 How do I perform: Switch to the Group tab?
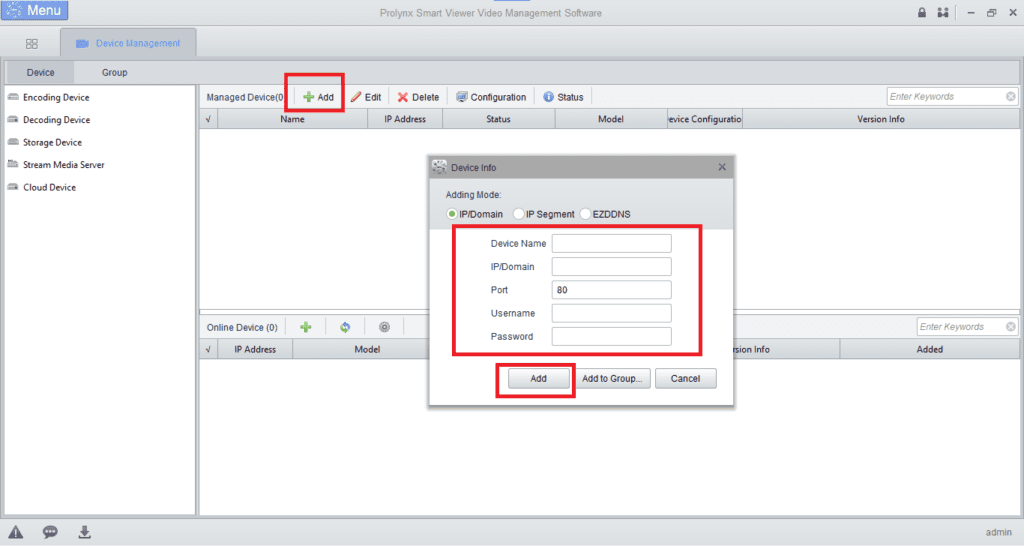click(114, 73)
